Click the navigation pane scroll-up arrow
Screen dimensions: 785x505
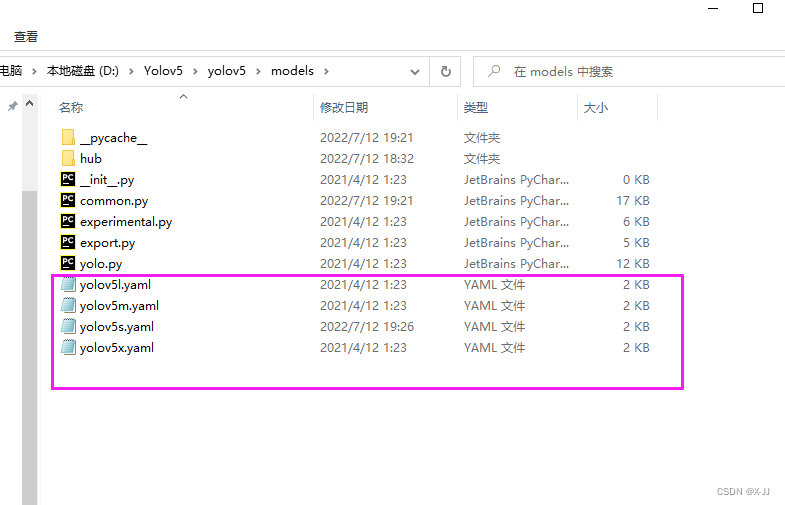tap(30, 104)
